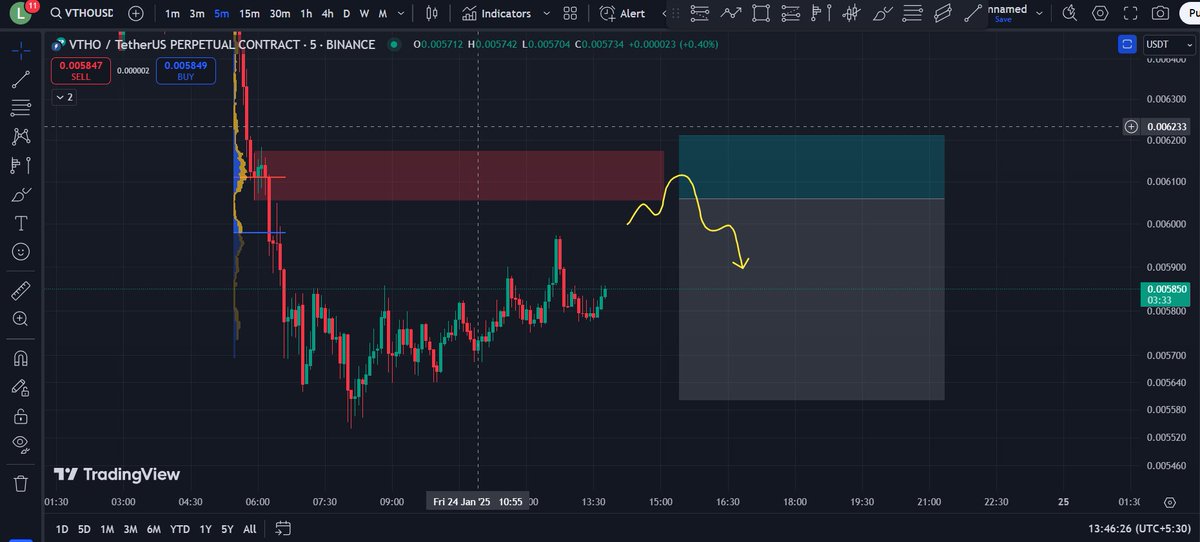The image size is (1200, 542).
Task: Toggle stay in drawing mode
Action: (x=21, y=387)
